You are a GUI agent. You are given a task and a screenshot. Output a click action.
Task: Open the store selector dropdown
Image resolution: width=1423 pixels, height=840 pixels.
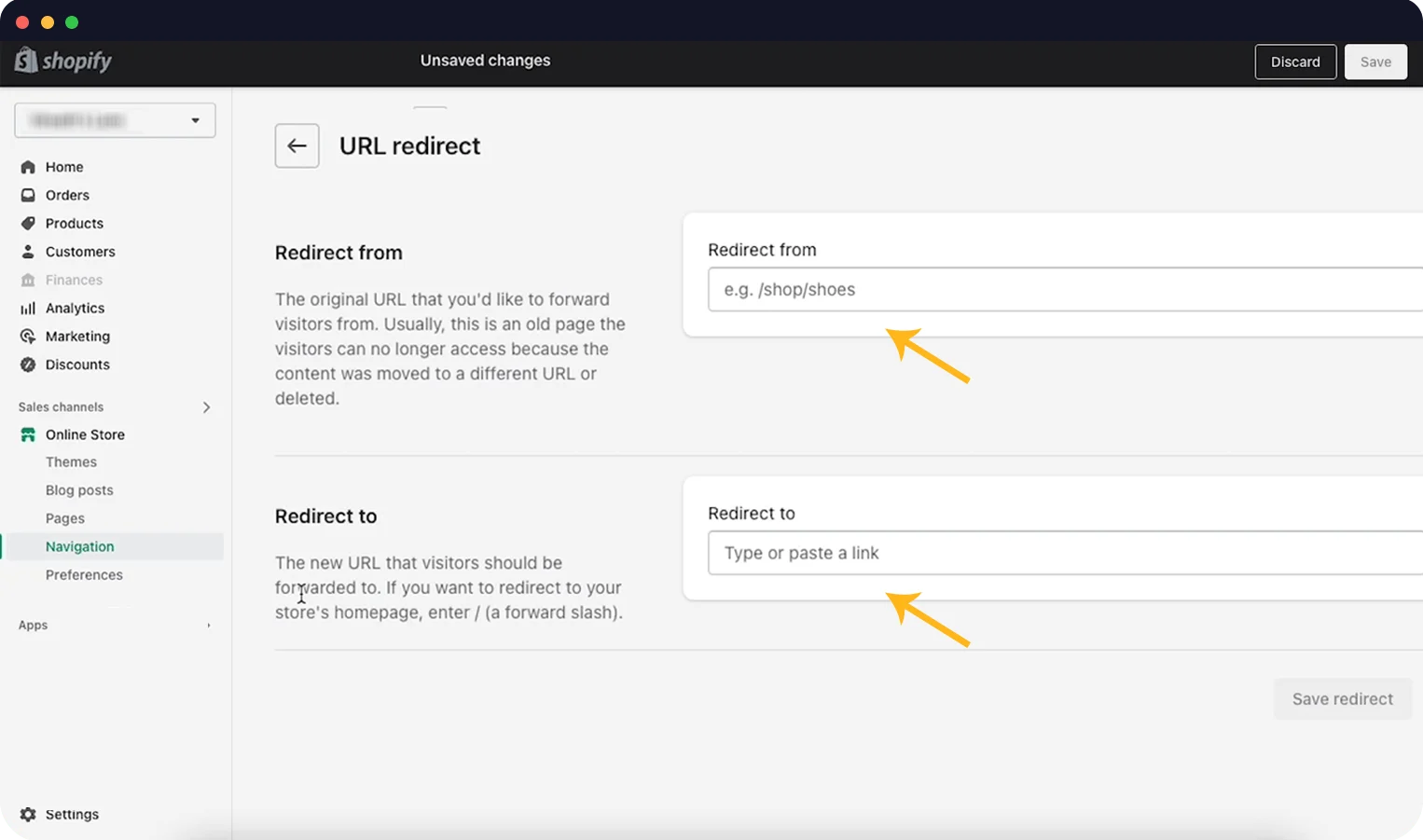[115, 120]
